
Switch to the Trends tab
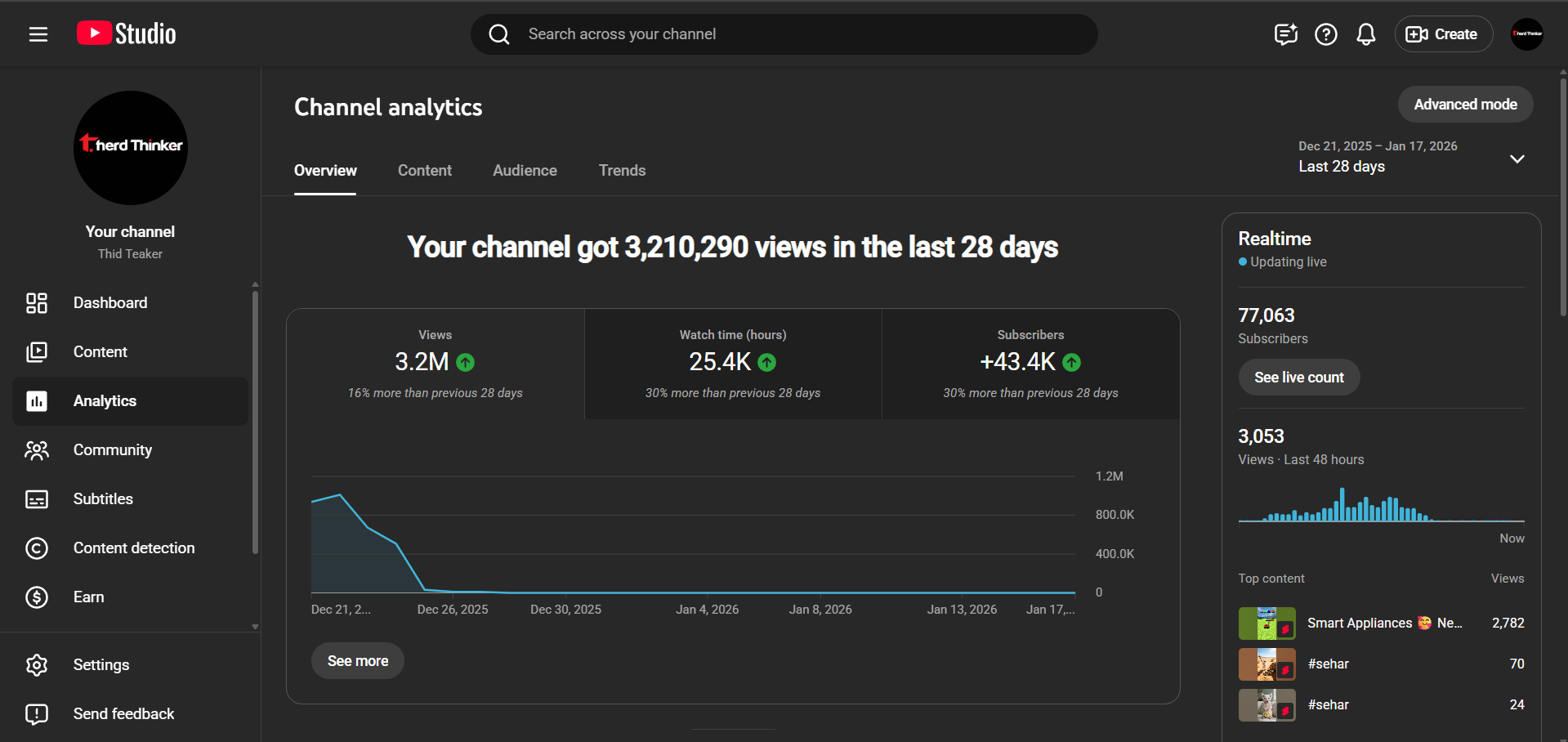pyautogui.click(x=622, y=171)
